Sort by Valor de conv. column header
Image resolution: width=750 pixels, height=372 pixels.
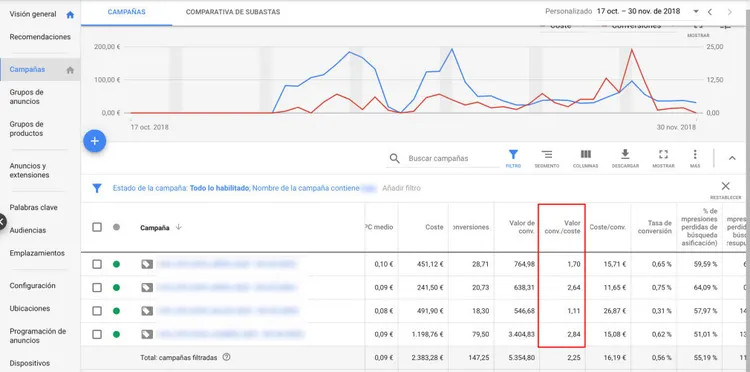[522, 227]
